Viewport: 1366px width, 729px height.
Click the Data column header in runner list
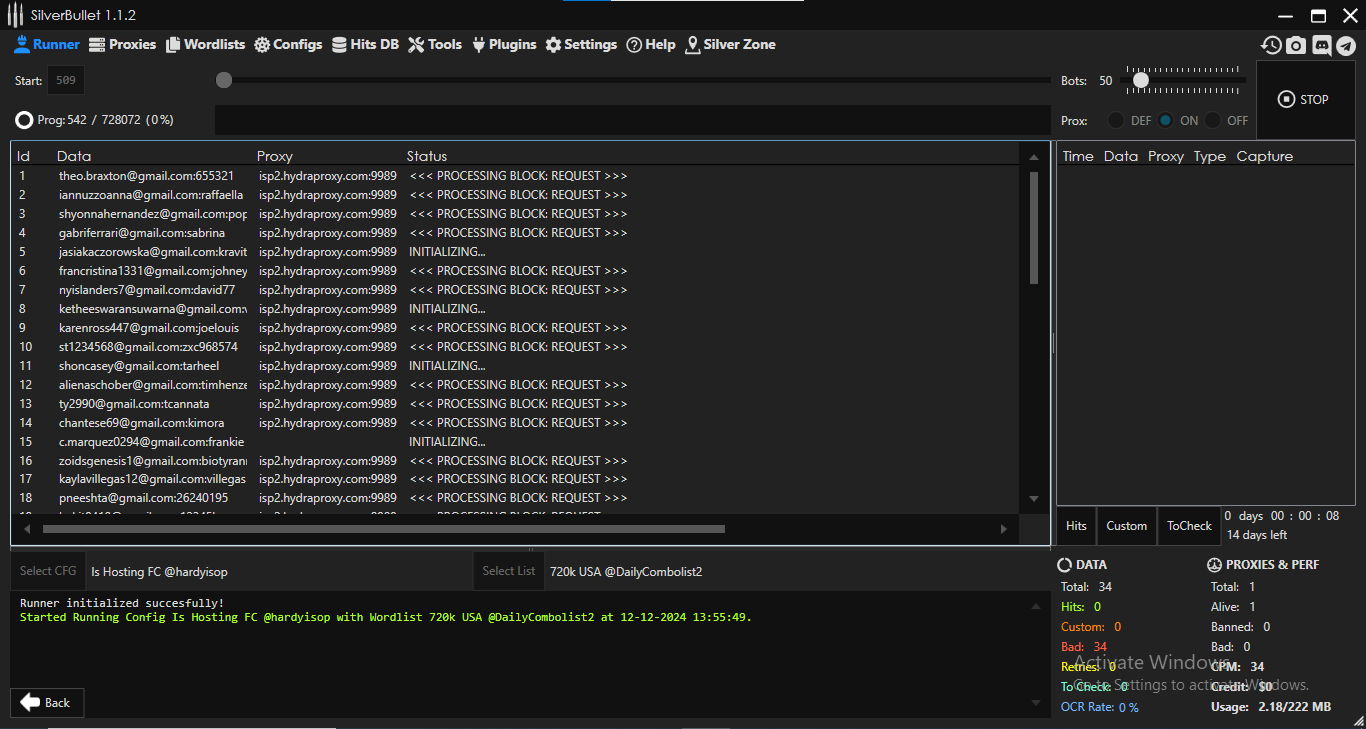[x=74, y=156]
